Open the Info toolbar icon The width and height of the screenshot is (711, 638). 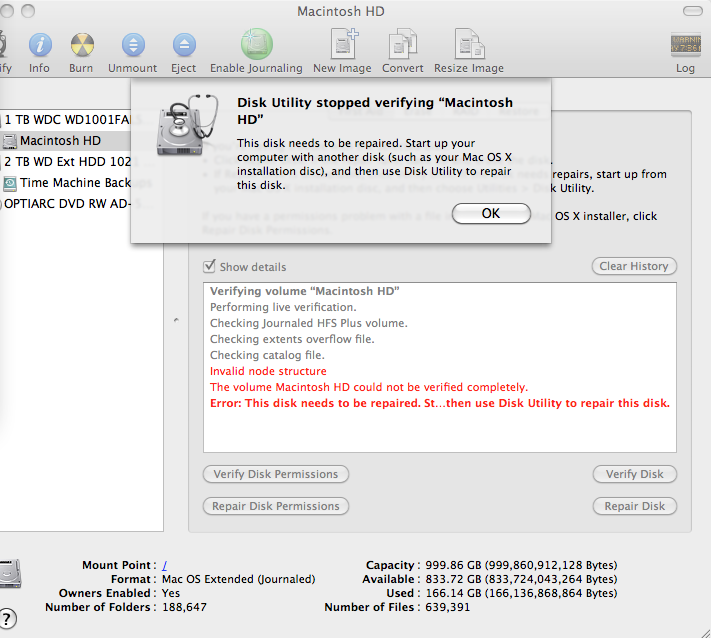pos(40,45)
